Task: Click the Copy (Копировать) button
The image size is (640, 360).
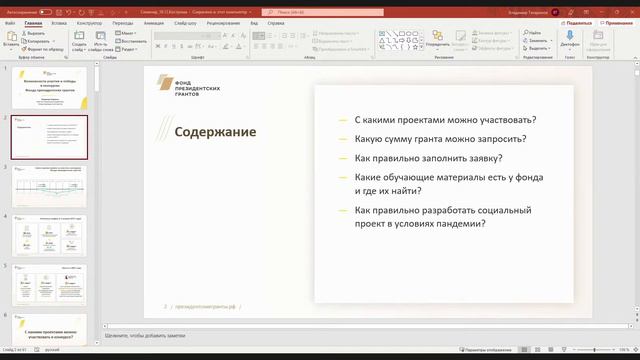Action: pyautogui.click(x=35, y=41)
